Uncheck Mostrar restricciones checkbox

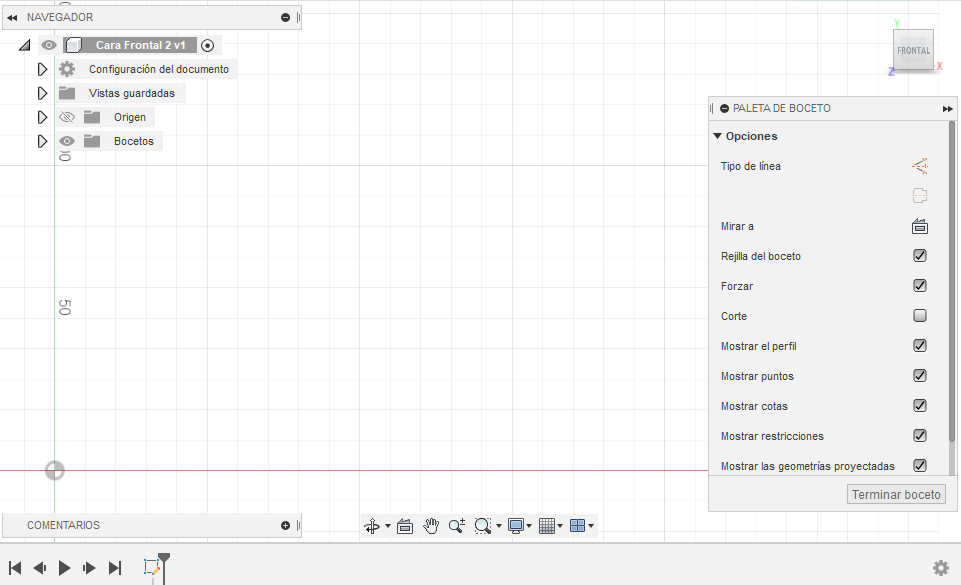[x=920, y=436]
